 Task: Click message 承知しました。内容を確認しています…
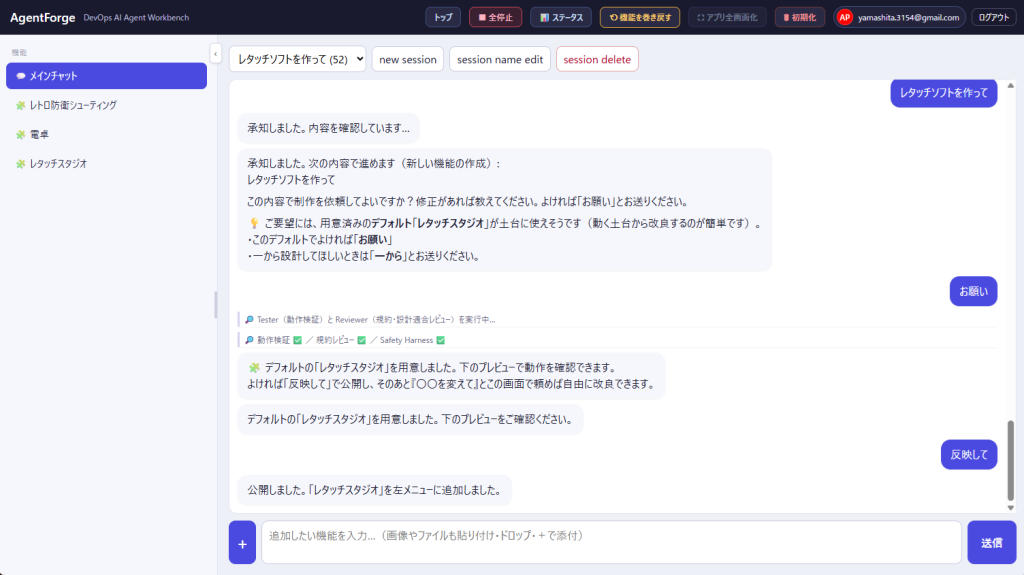328,128
